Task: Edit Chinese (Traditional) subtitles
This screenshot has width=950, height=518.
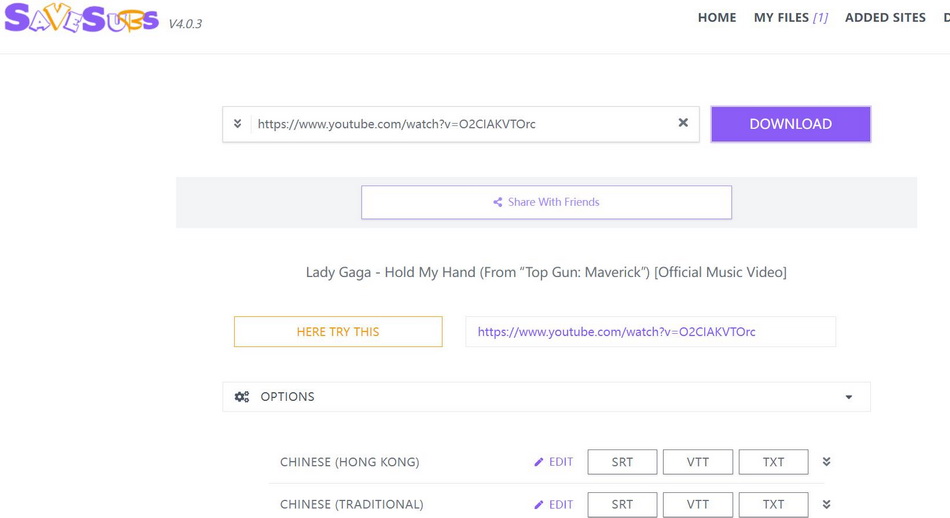Action: [x=553, y=504]
